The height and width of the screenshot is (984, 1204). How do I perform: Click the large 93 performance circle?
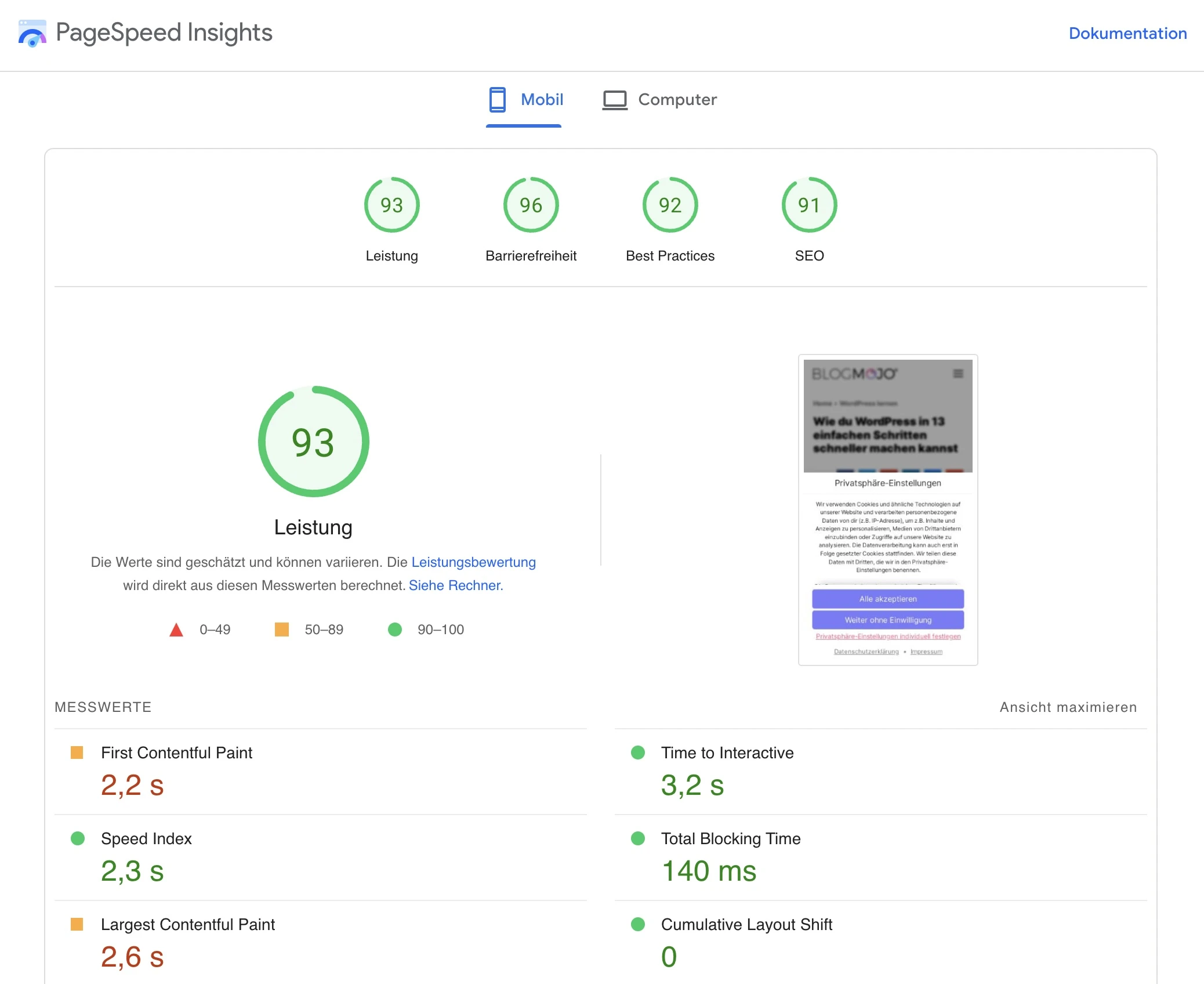point(313,441)
